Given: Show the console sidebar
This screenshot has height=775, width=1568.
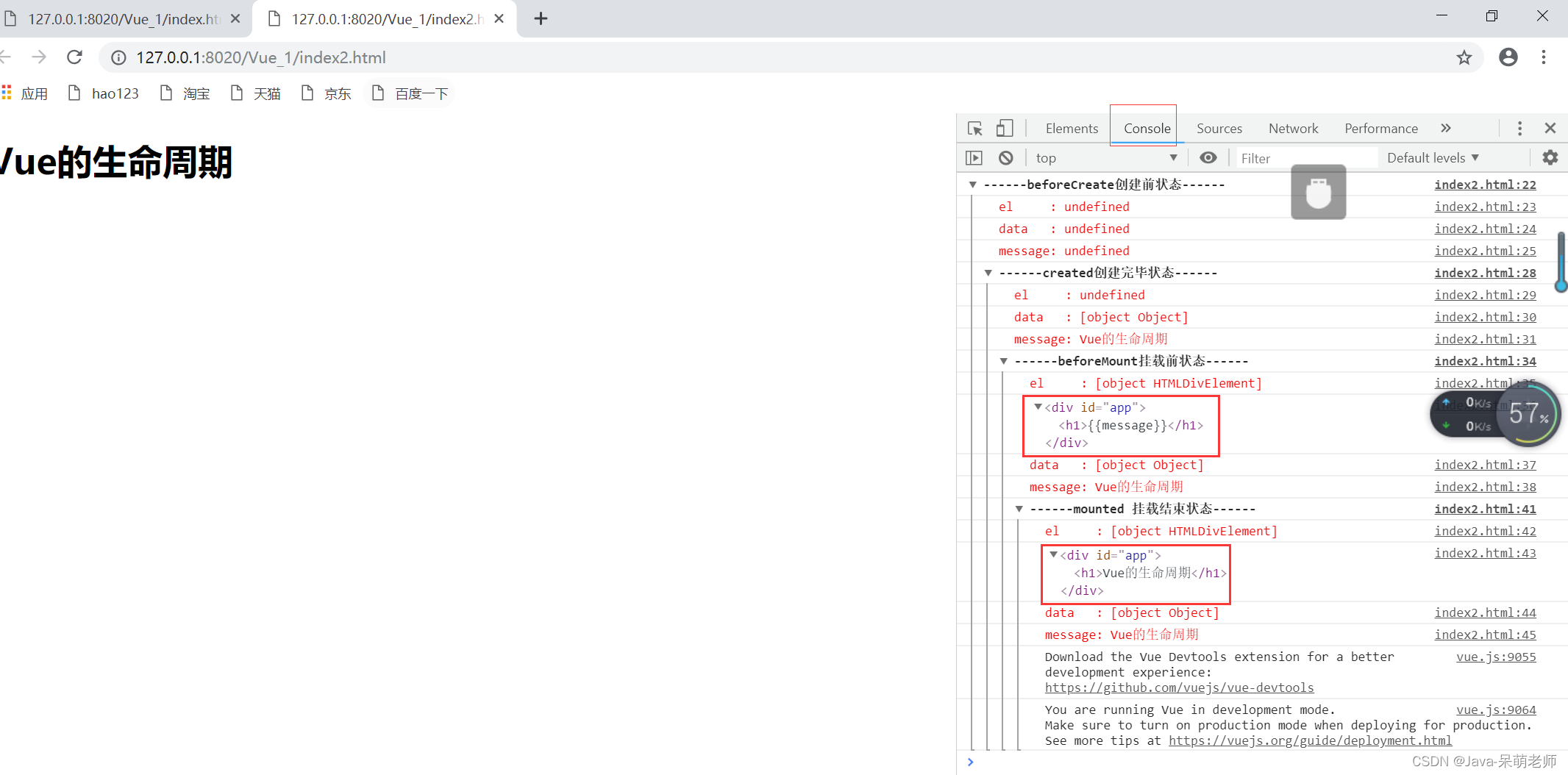Looking at the screenshot, I should 974,158.
